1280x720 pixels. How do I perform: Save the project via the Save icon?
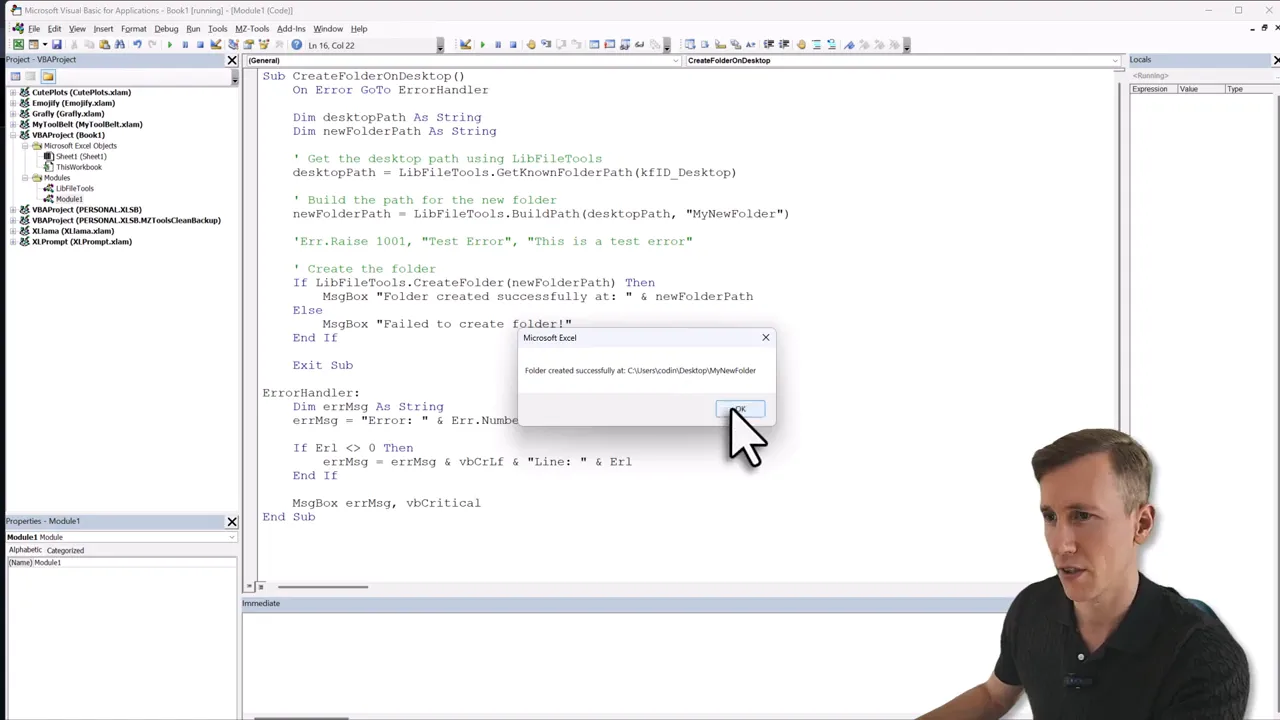coord(56,45)
